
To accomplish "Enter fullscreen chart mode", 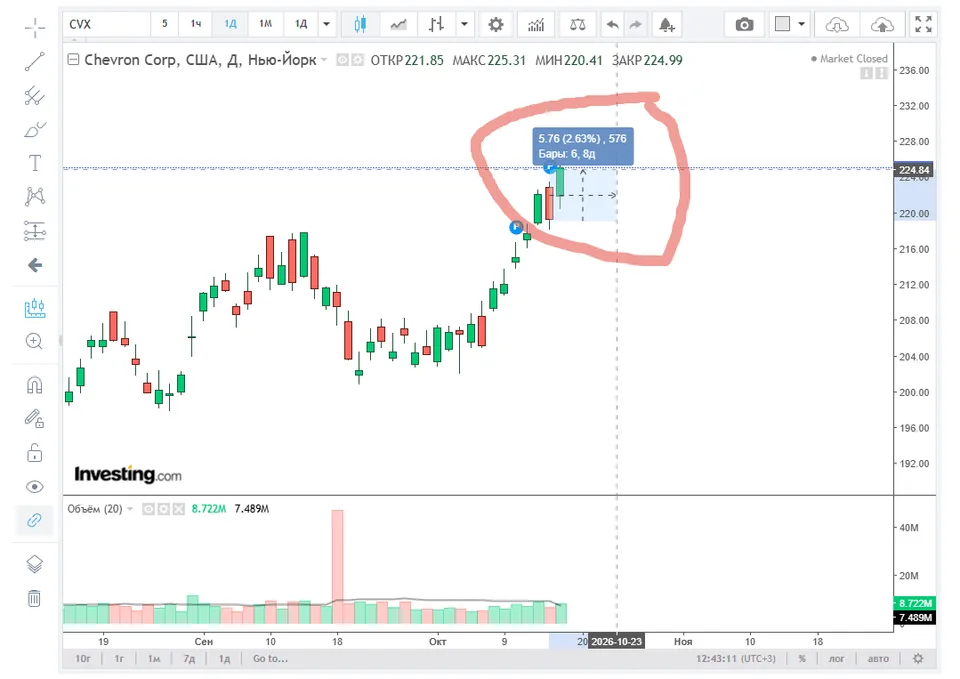I will pos(923,24).
